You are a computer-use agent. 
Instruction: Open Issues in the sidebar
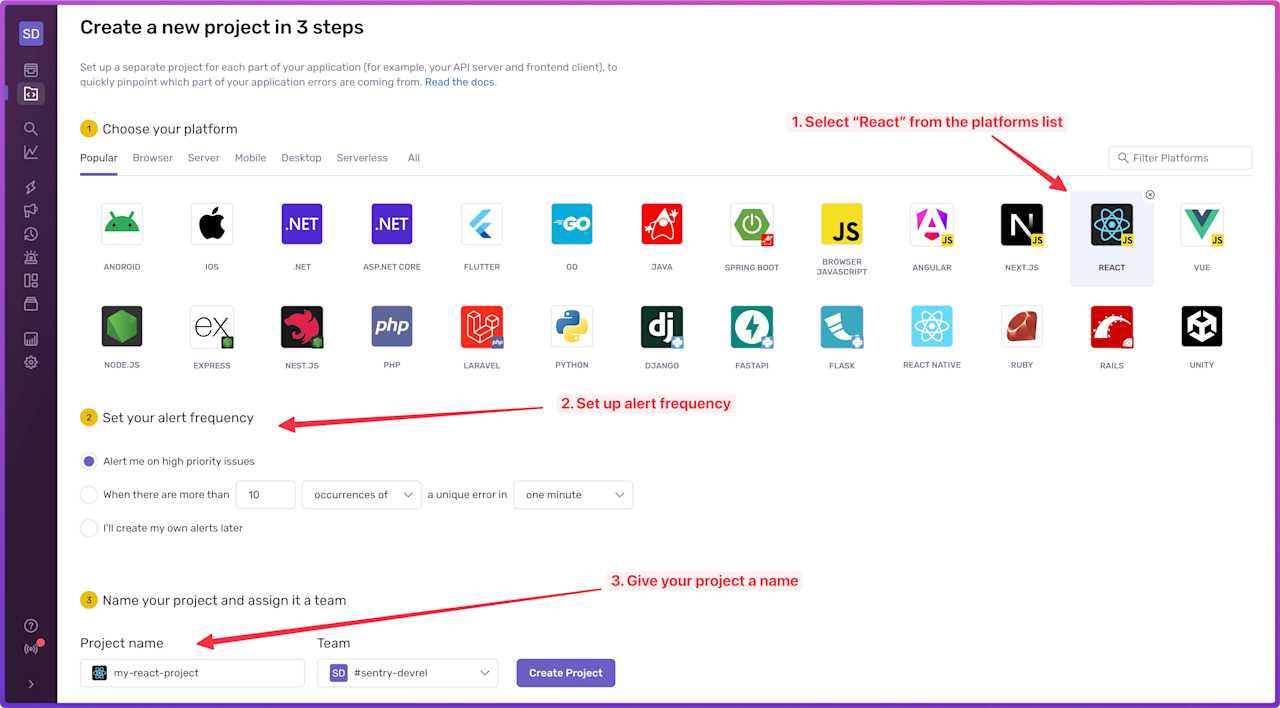pos(31,70)
